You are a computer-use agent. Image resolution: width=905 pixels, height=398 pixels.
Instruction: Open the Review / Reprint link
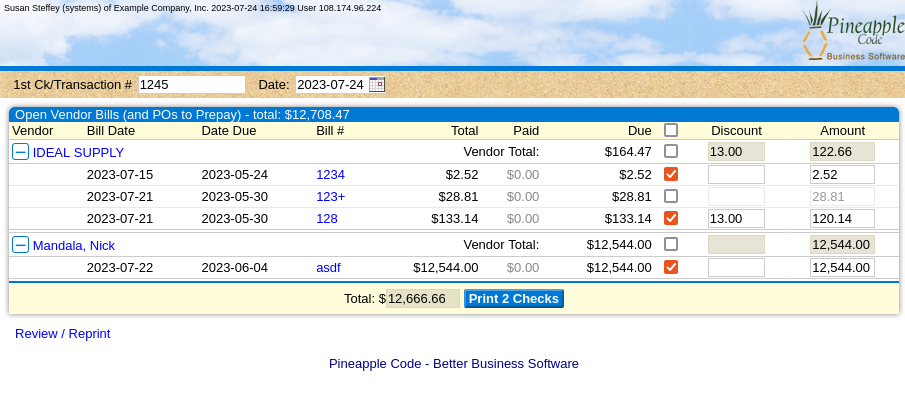[62, 334]
